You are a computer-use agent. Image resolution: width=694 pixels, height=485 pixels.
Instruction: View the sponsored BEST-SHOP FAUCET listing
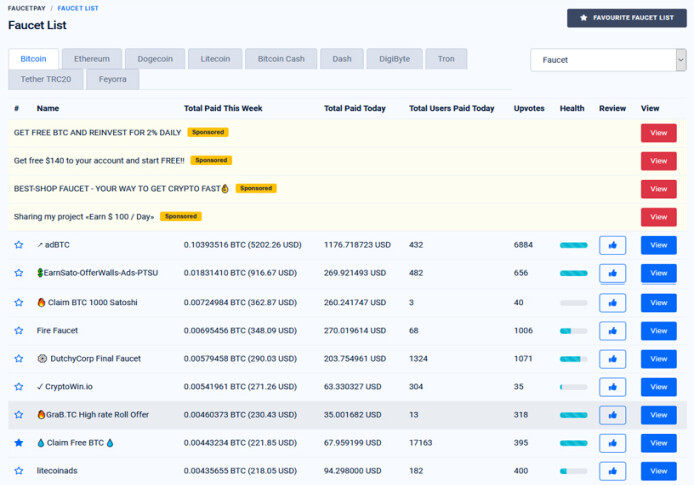(658, 189)
